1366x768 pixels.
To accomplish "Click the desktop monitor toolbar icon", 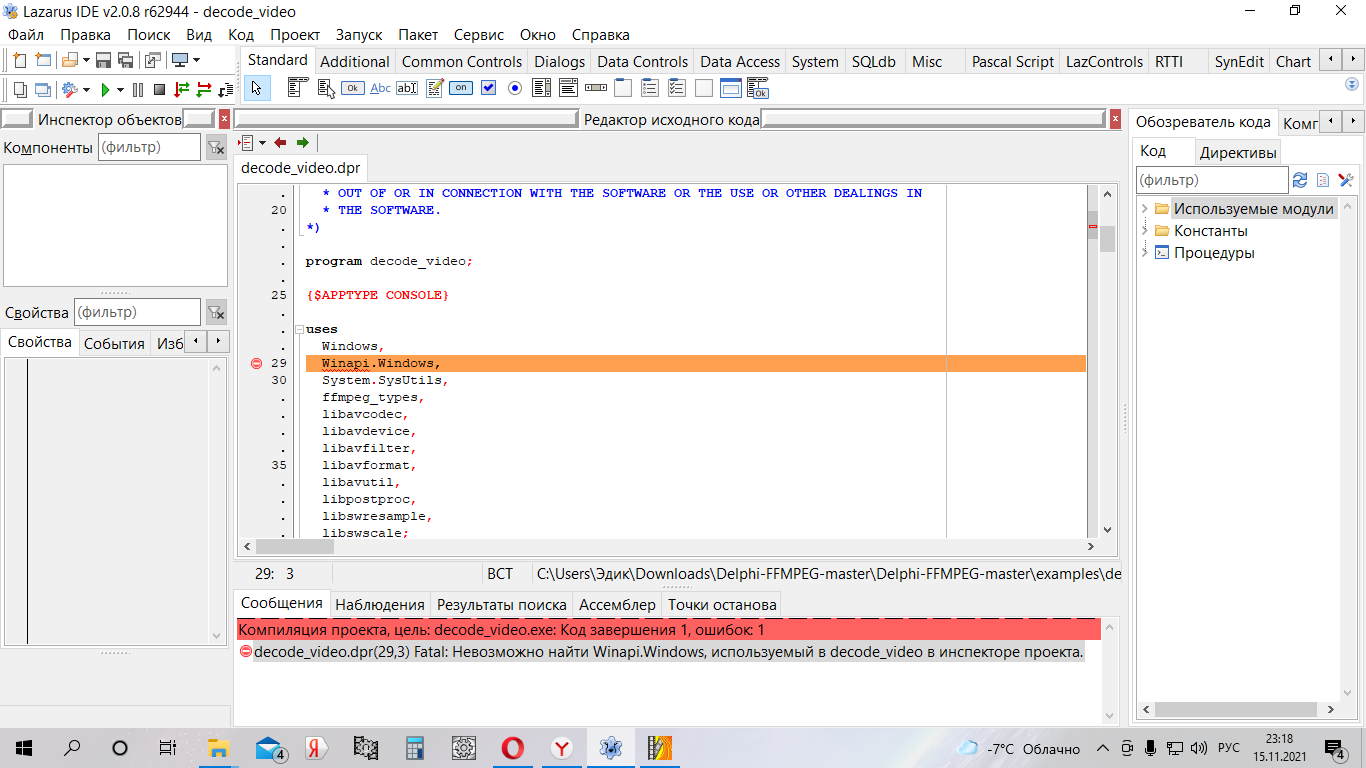I will 180,60.
